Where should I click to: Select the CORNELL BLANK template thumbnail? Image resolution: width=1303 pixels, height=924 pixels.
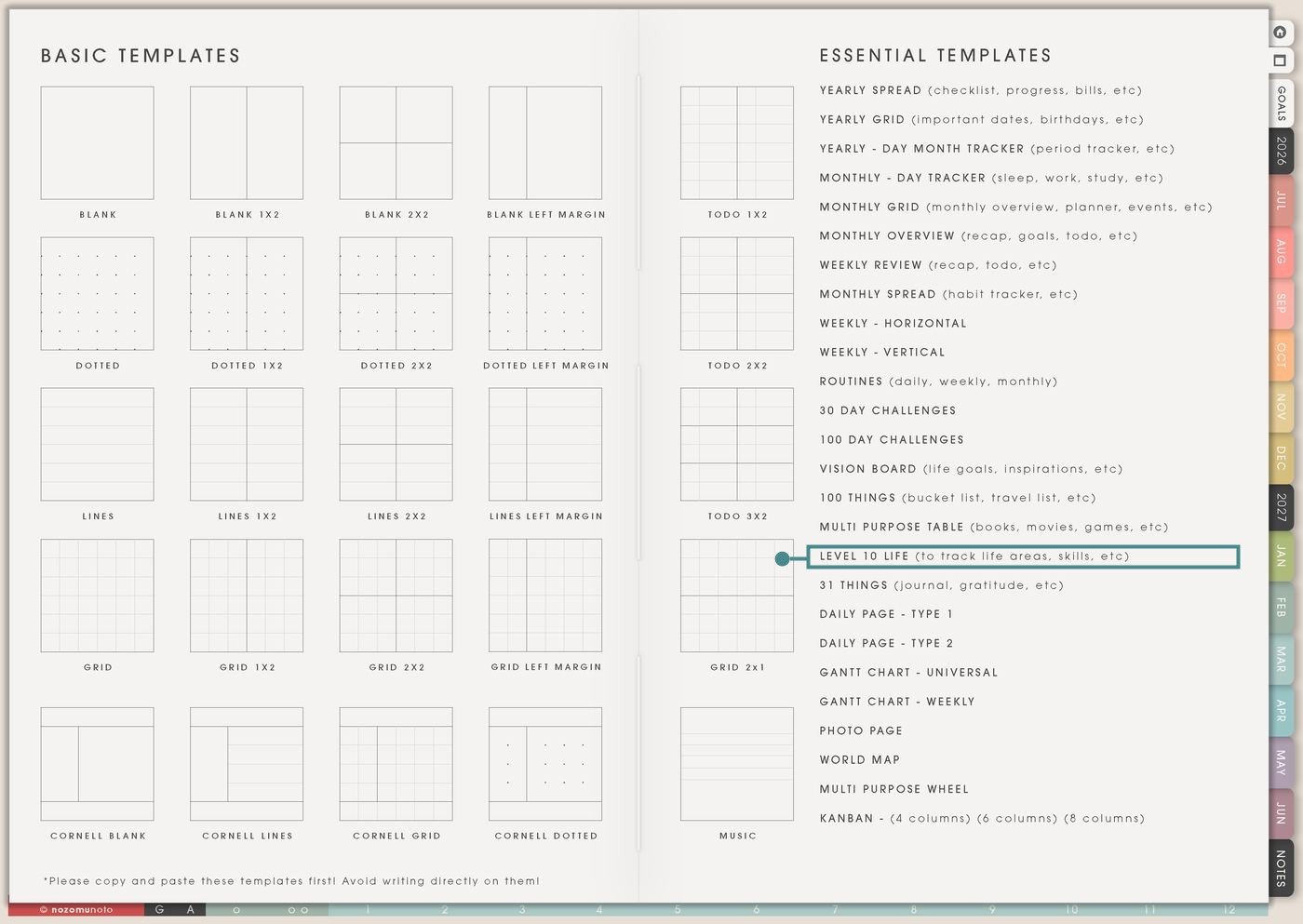pyautogui.click(x=98, y=764)
